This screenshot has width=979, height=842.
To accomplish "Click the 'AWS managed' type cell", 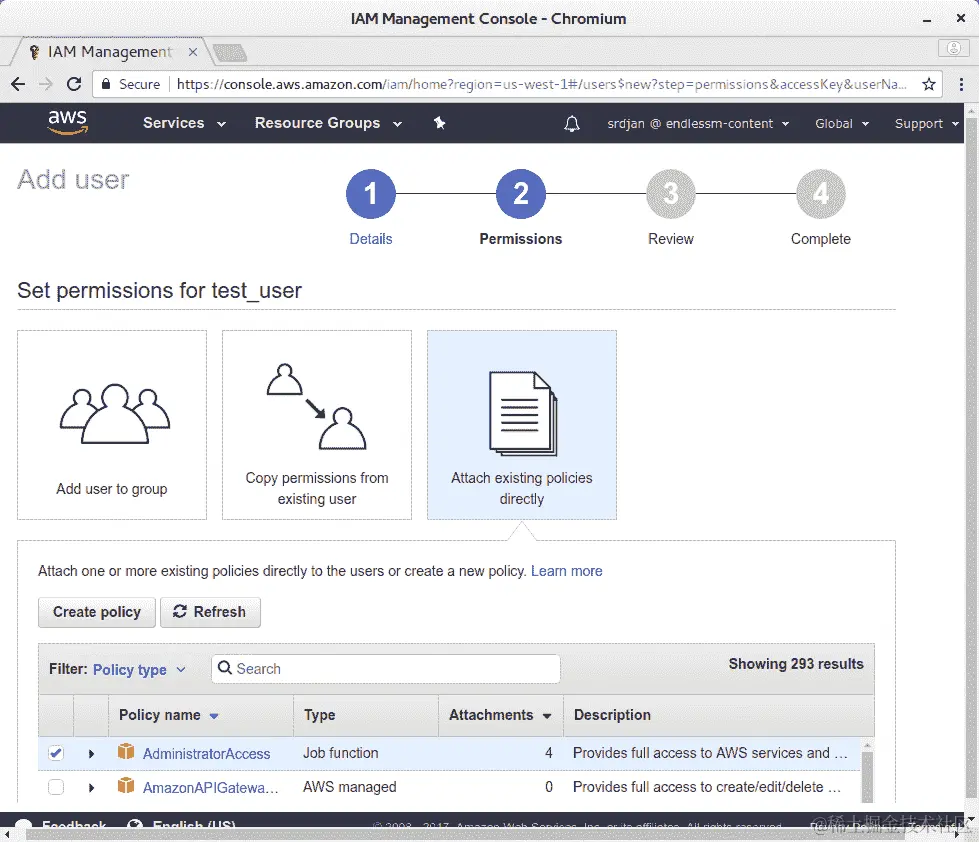I will (x=350, y=787).
